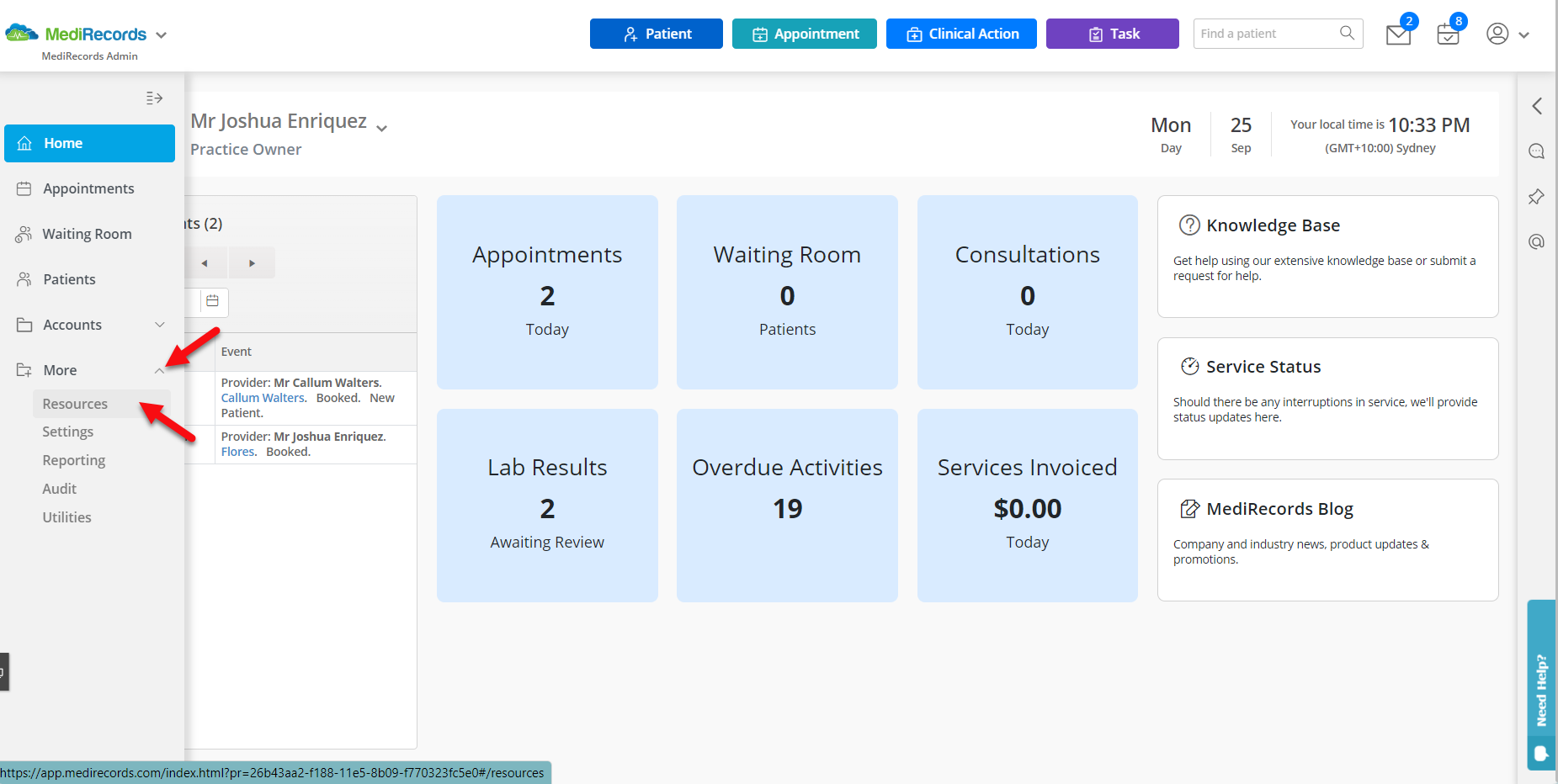Go to next day with right arrow
The width and height of the screenshot is (1558, 784).
(x=252, y=263)
